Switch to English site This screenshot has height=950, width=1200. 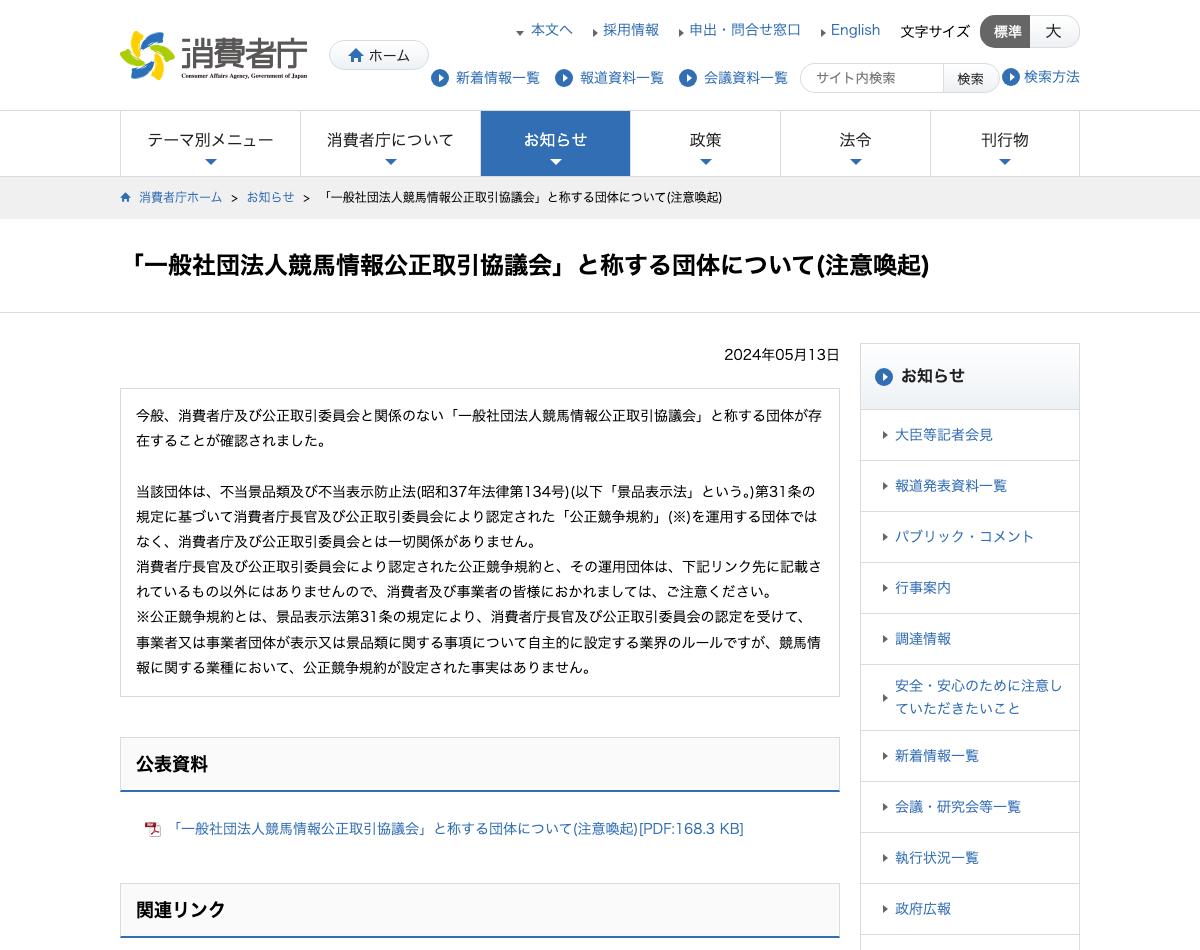856,30
